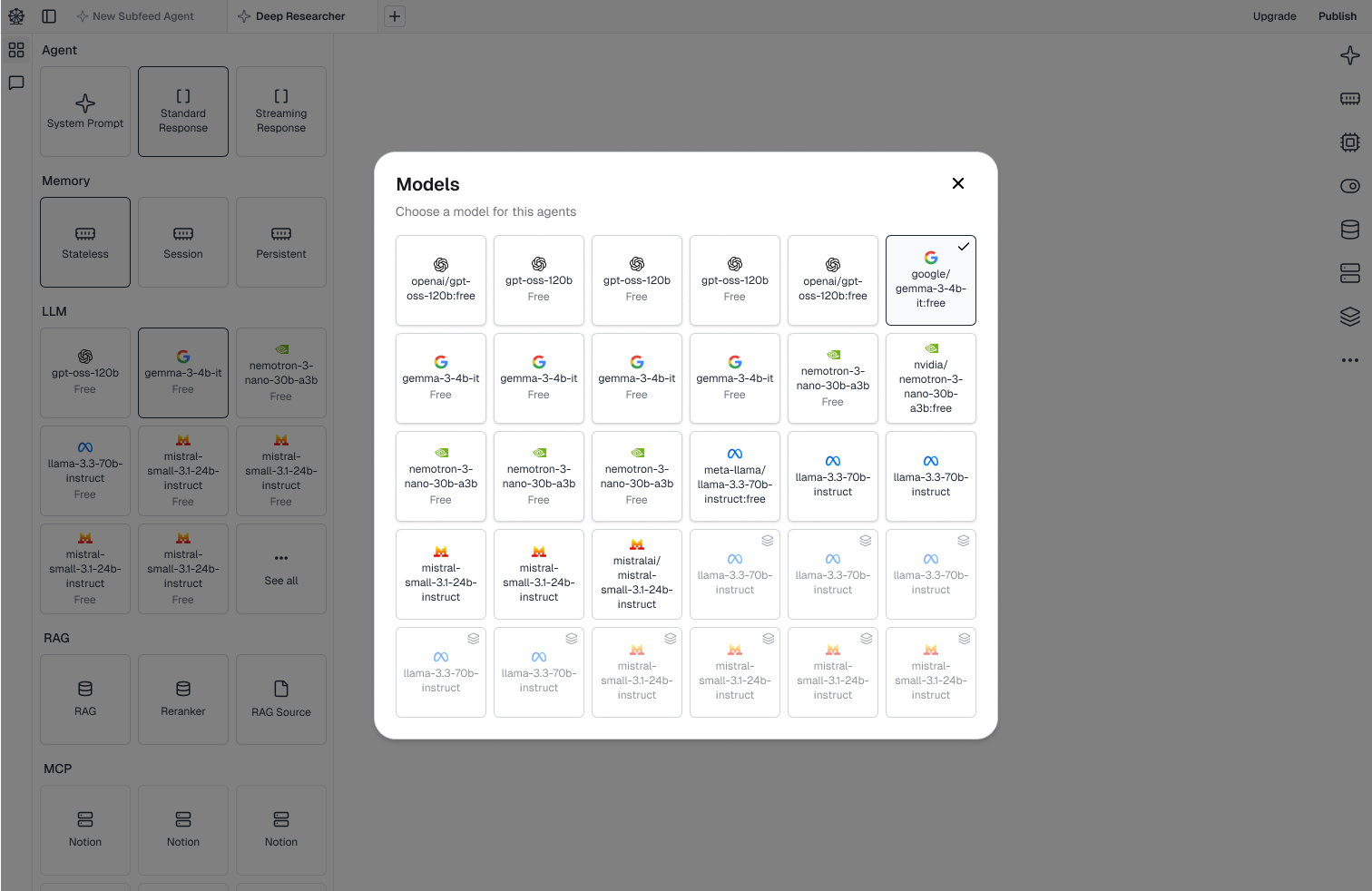Close the Models dialog
The image size is (1372, 891).
point(957,183)
